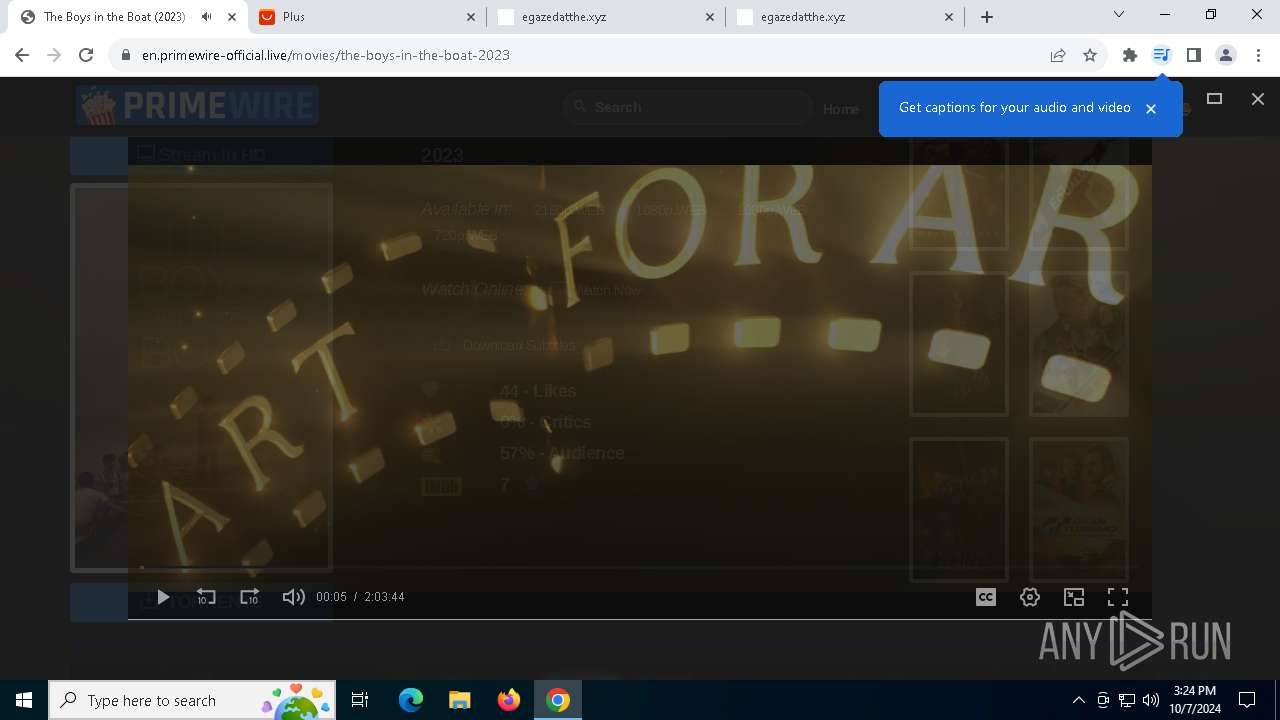The width and height of the screenshot is (1280, 720).
Task: Mute audio on Boys in Boat tab
Action: [207, 17]
